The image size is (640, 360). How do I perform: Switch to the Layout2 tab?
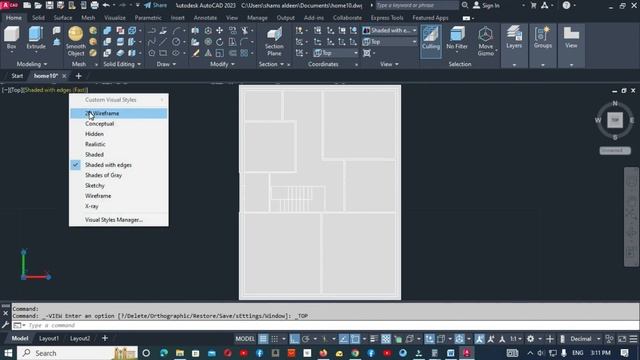pyautogui.click(x=80, y=338)
